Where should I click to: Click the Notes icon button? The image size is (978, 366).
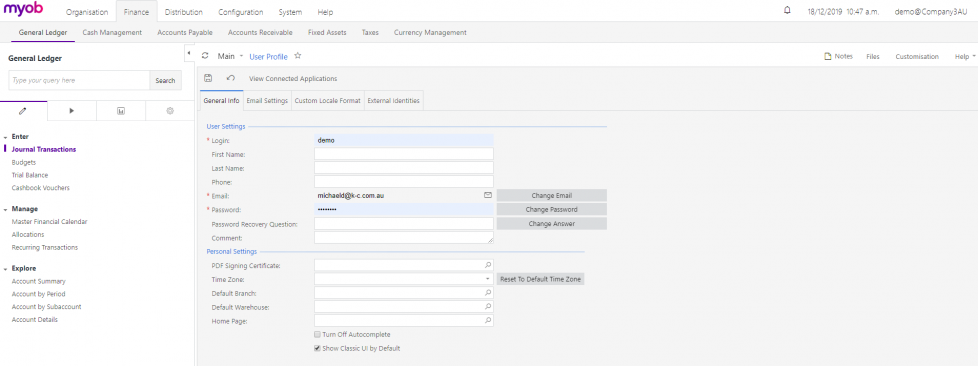coord(838,56)
